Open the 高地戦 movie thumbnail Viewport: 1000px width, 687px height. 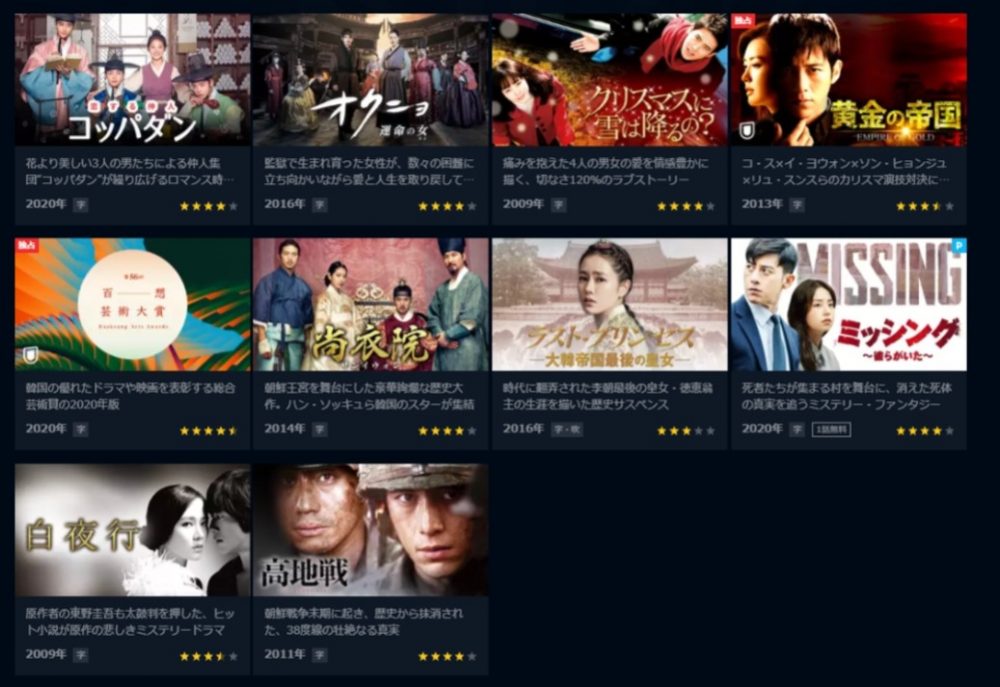tap(371, 530)
